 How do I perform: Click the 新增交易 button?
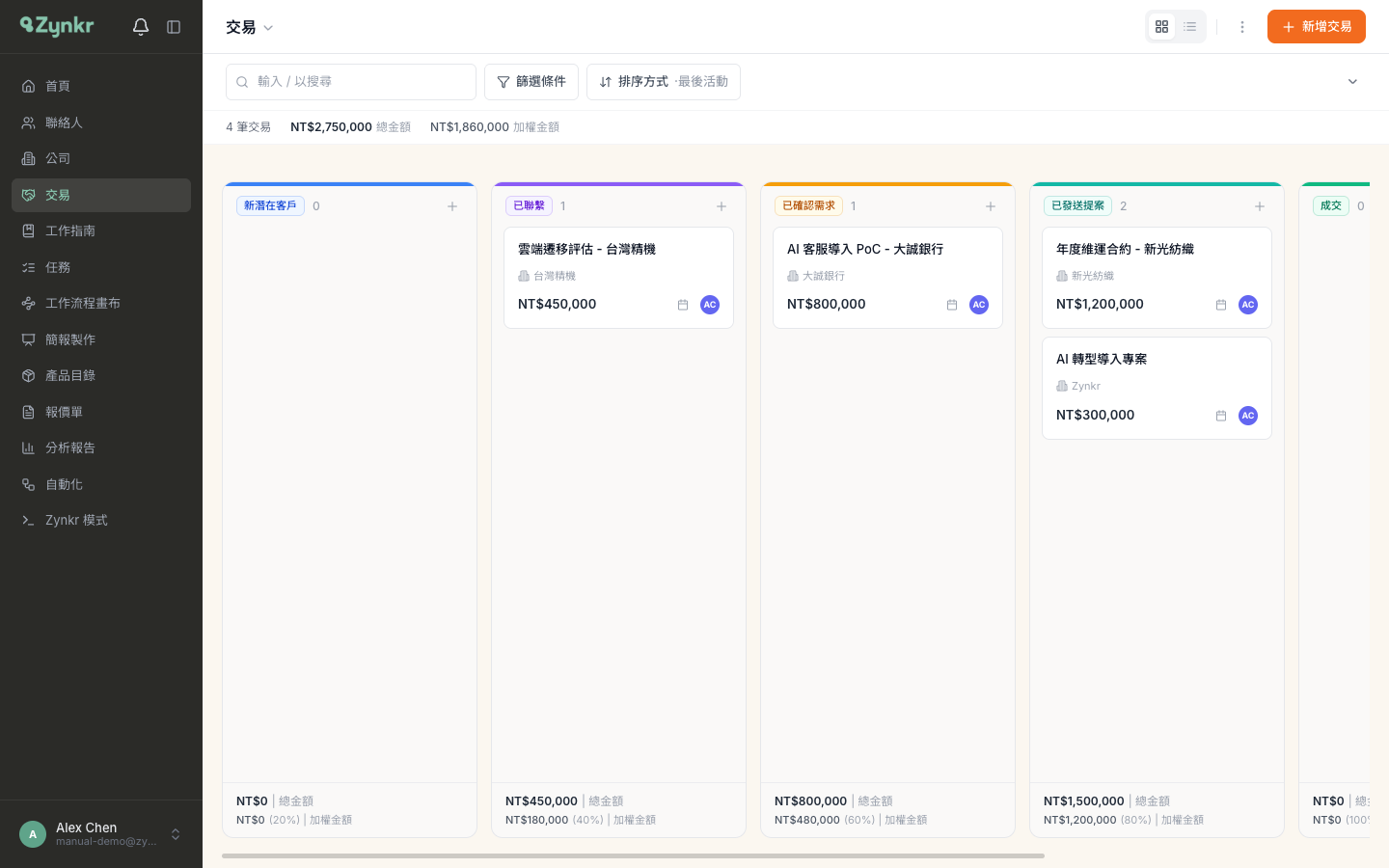point(1317,27)
